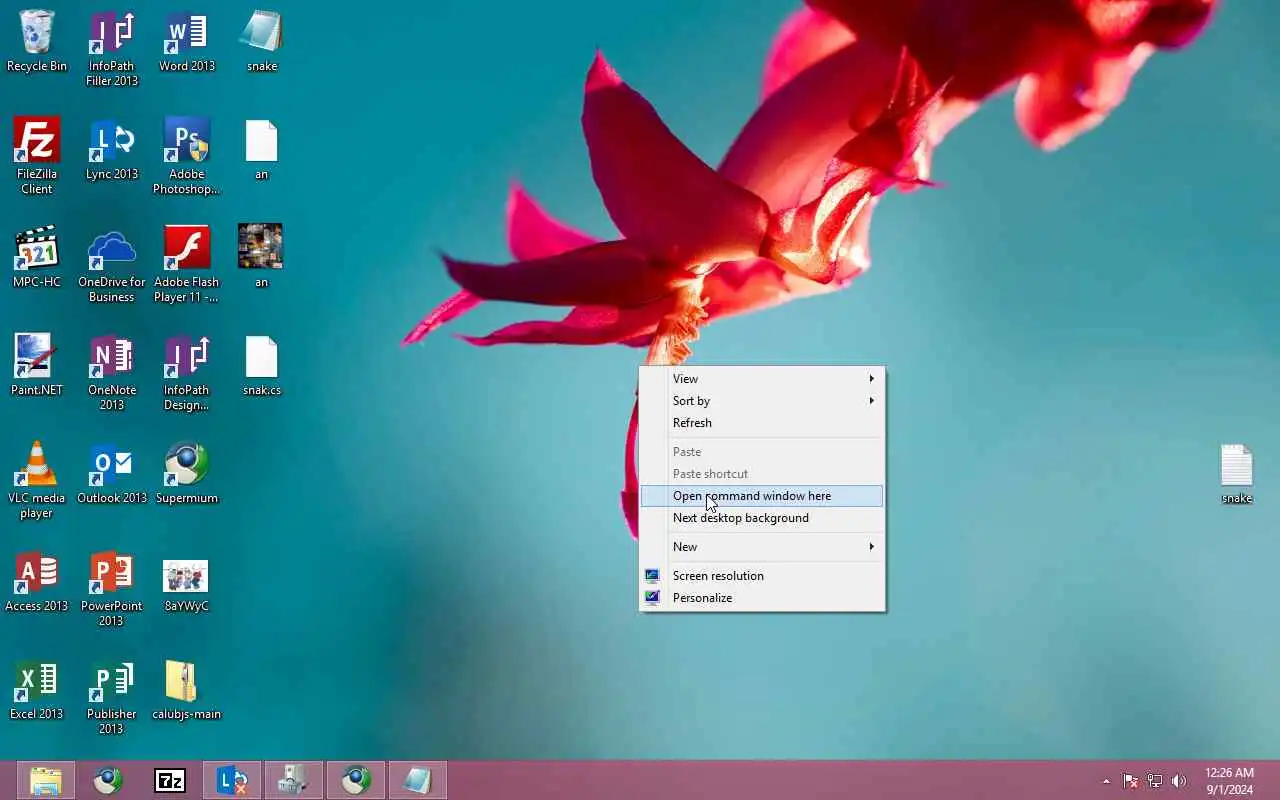Open 7-Zip from the taskbar
This screenshot has height=800, width=1280.
tap(170, 780)
